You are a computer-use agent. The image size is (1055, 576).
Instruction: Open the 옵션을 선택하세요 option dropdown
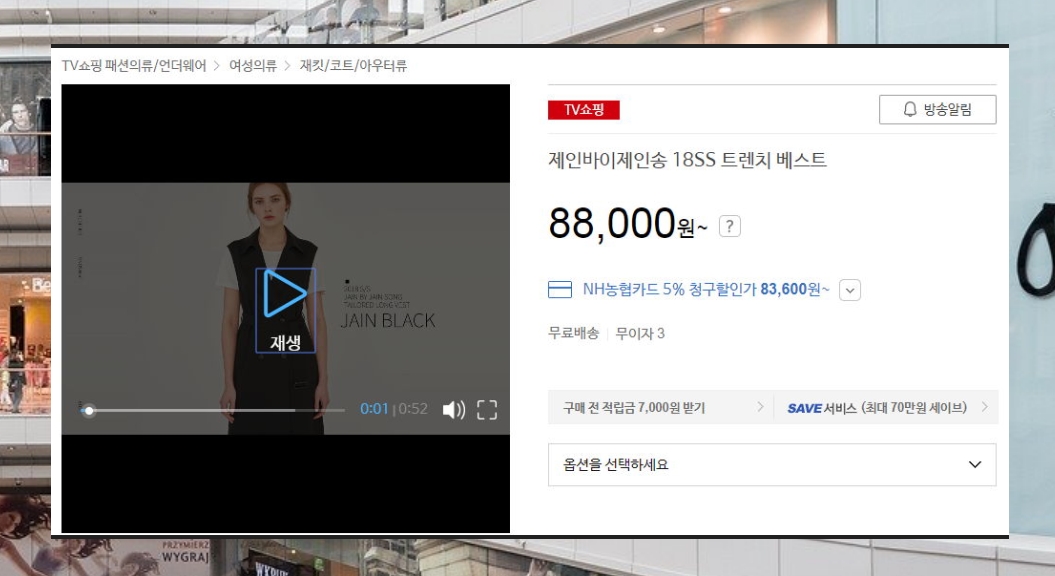[x=772, y=464]
